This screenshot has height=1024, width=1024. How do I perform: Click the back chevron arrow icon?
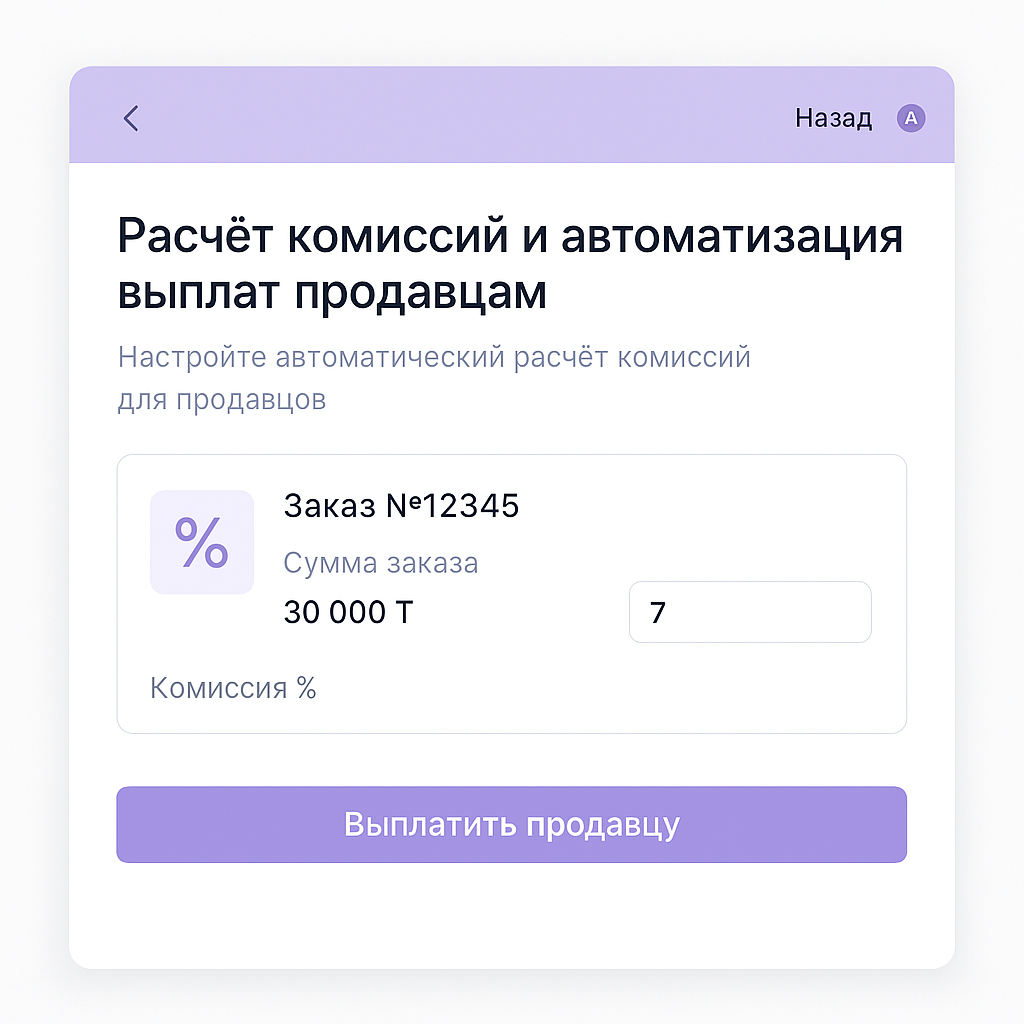click(x=131, y=118)
